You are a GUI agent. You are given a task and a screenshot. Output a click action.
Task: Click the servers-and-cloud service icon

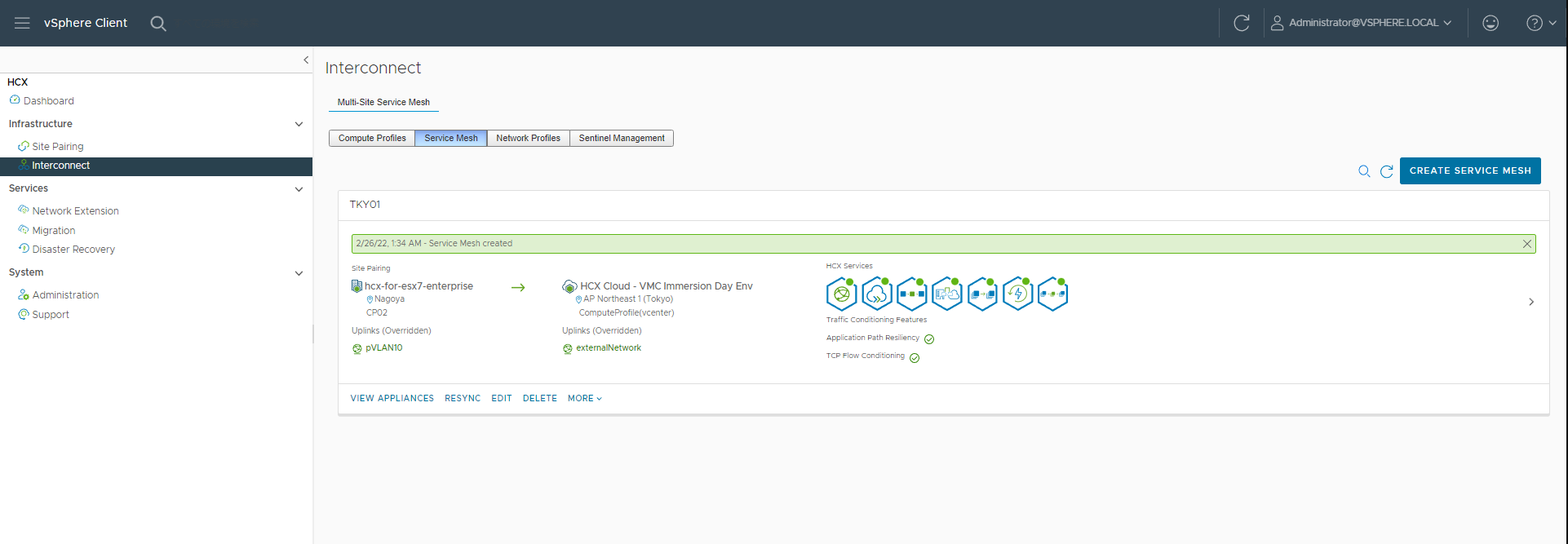[x=946, y=294]
